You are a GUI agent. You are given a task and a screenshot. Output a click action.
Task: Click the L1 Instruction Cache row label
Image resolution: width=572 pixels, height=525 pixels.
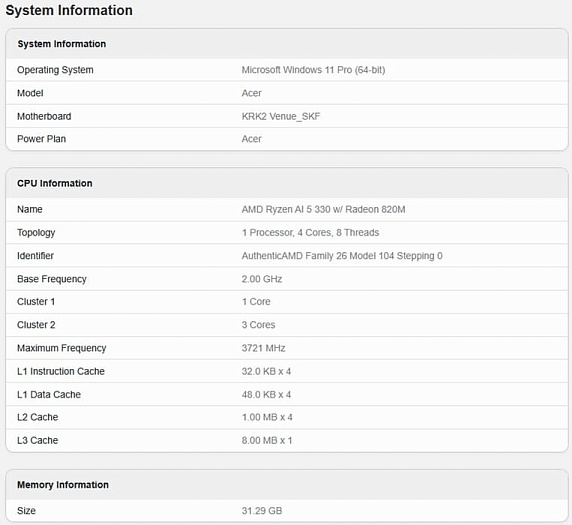click(61, 371)
